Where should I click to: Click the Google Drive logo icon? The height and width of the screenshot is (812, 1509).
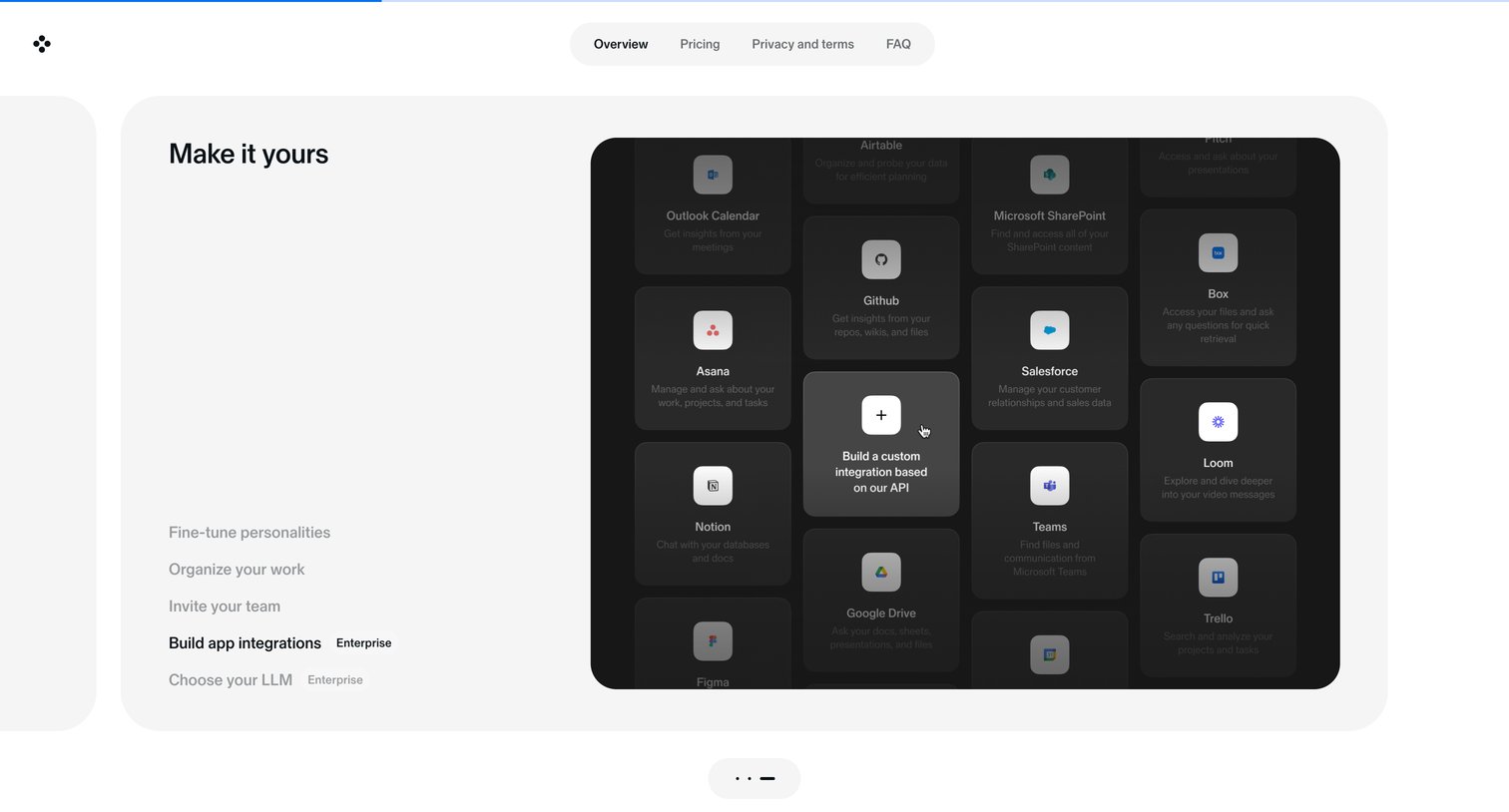click(881, 573)
